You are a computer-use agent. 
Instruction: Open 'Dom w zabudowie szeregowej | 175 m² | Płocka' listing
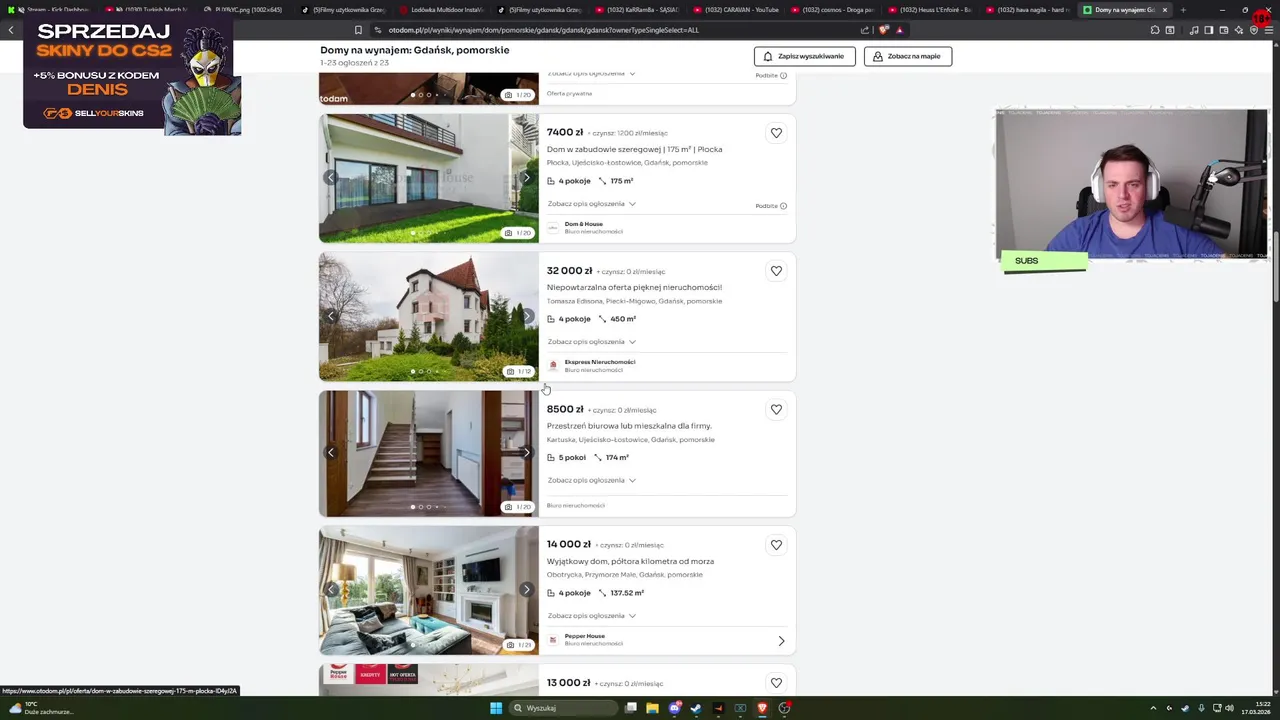point(634,150)
